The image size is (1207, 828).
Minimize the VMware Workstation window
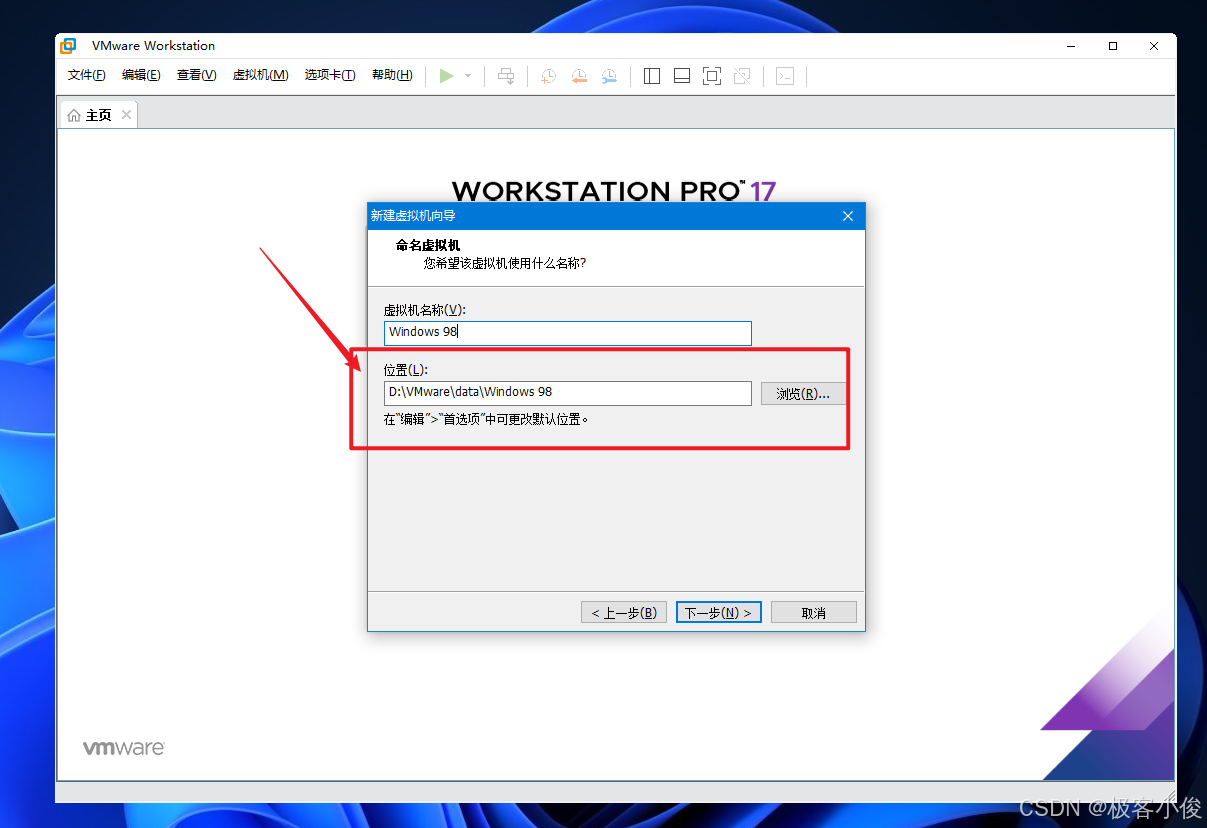point(1071,46)
